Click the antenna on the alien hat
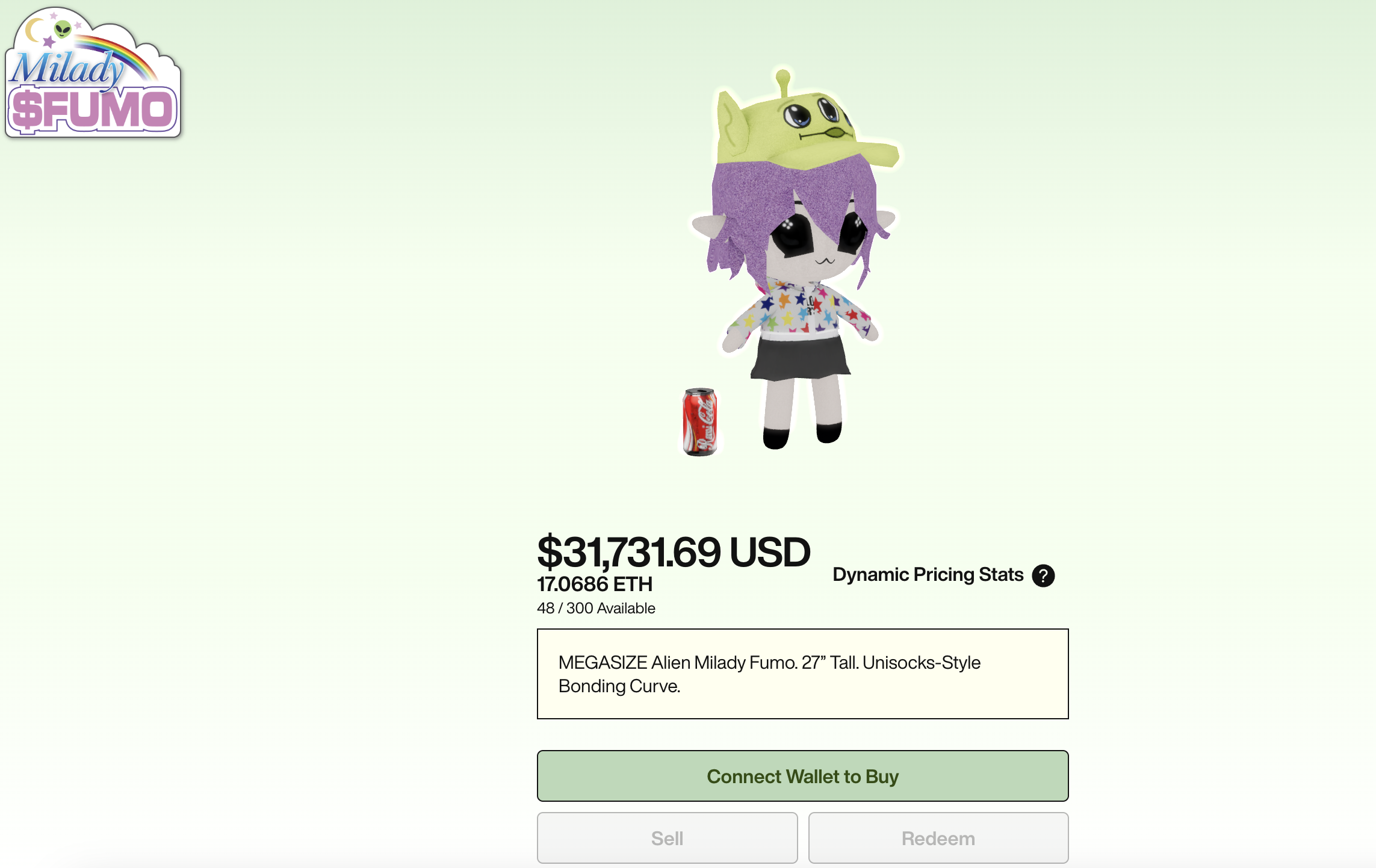1376x868 pixels. [x=783, y=82]
